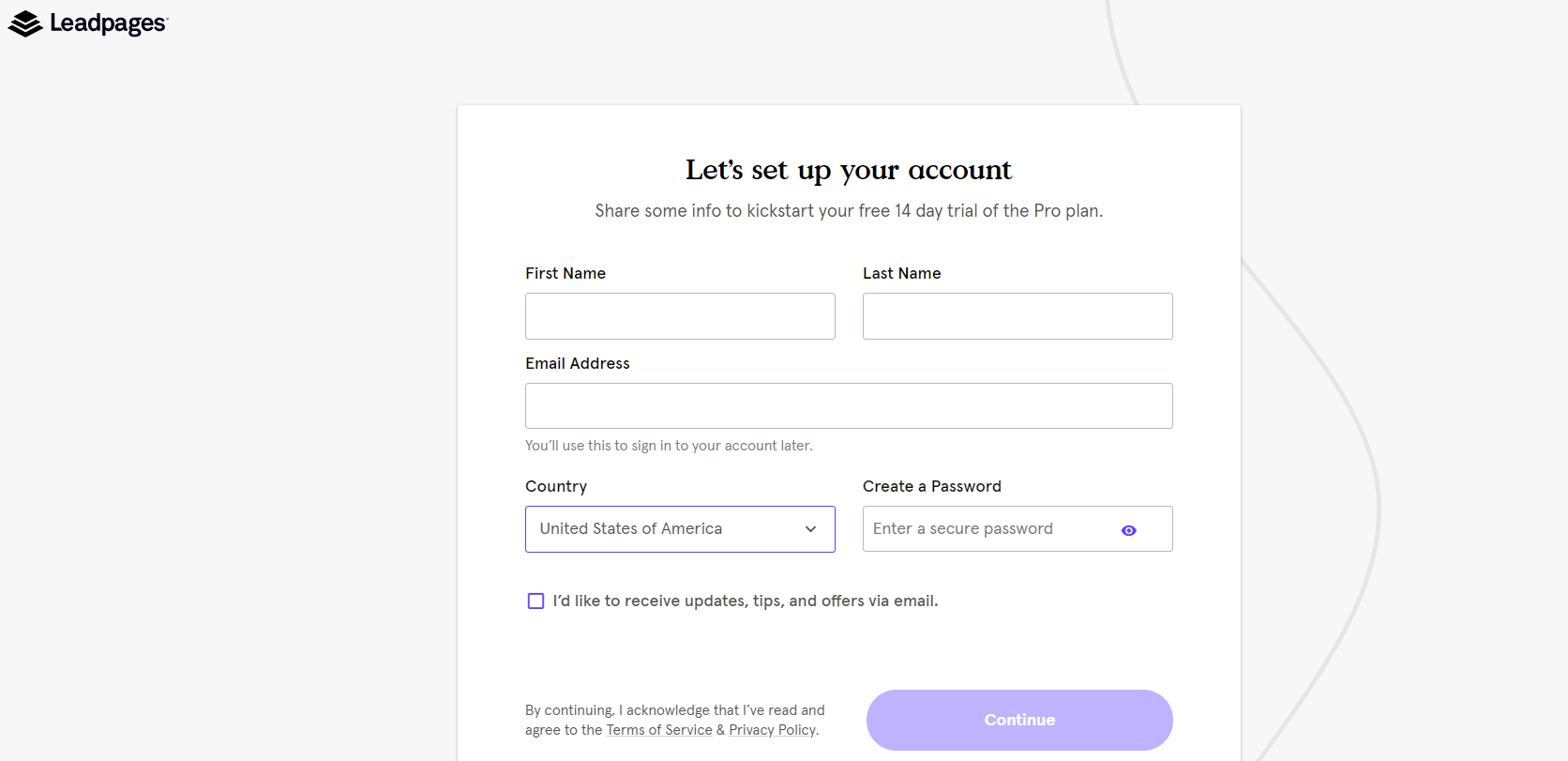Open the Terms of Service link

(x=659, y=730)
